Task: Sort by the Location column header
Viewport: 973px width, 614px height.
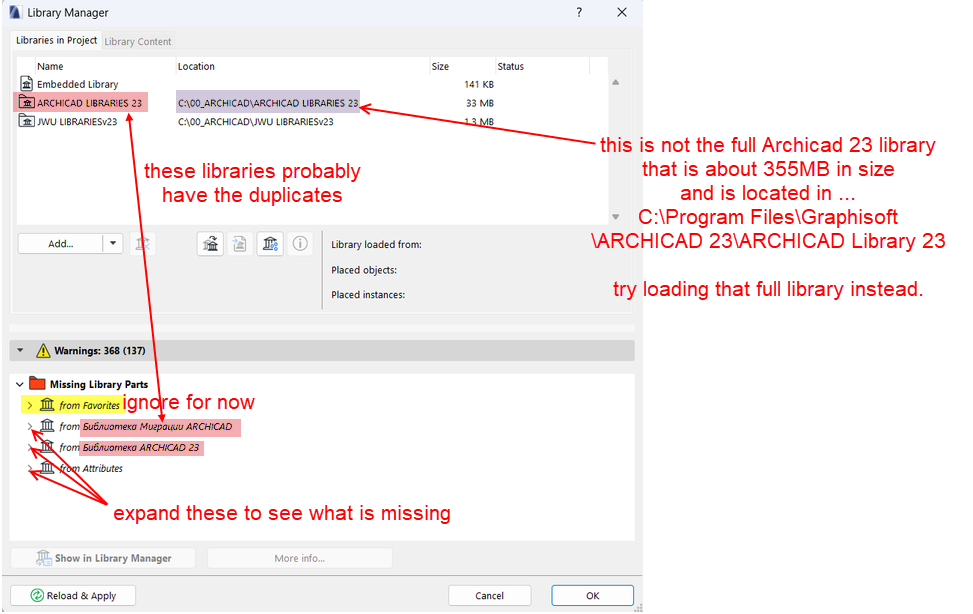Action: tap(303, 66)
